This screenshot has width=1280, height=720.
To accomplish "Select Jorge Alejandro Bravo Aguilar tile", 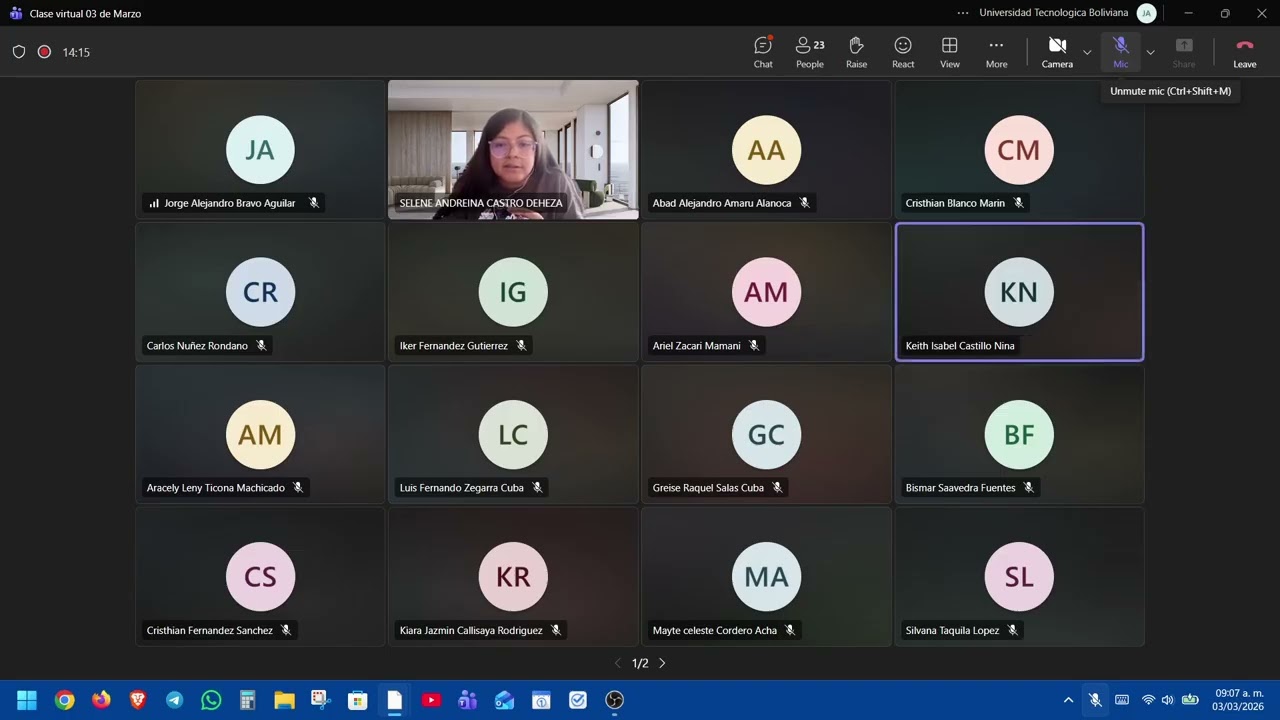I will point(260,149).
